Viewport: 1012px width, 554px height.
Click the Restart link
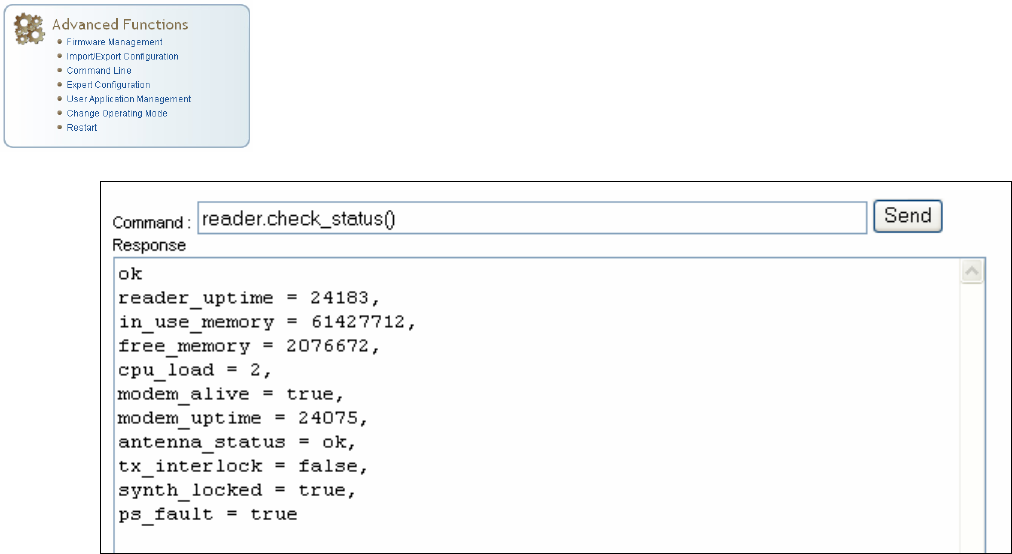82,127
